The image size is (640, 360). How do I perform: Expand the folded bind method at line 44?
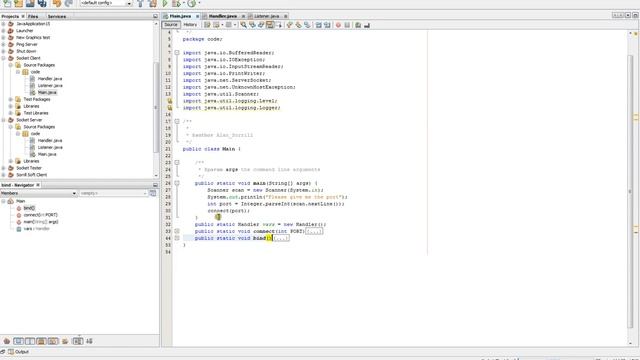pyautogui.click(x=177, y=238)
